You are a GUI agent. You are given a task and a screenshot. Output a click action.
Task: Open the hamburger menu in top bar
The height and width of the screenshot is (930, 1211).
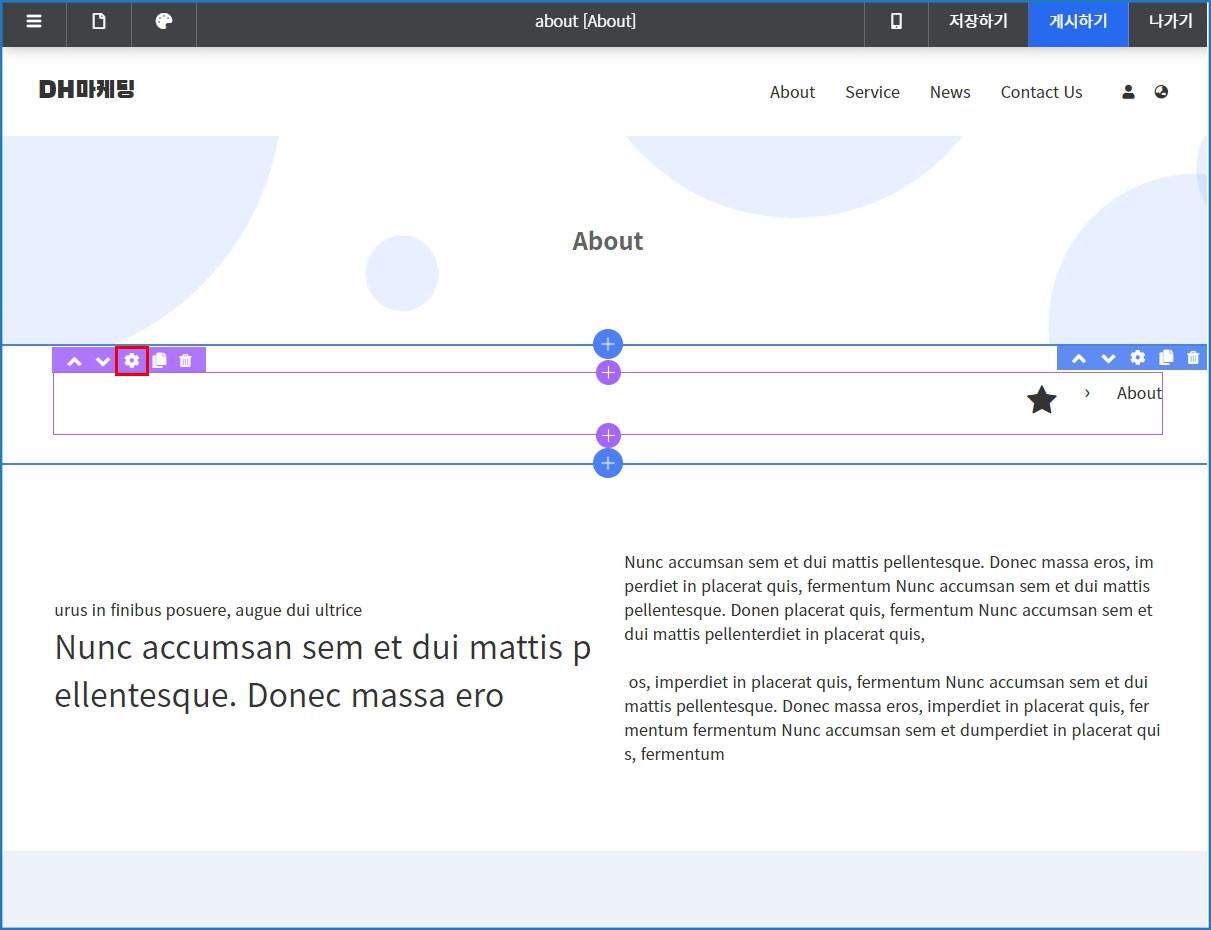34,22
